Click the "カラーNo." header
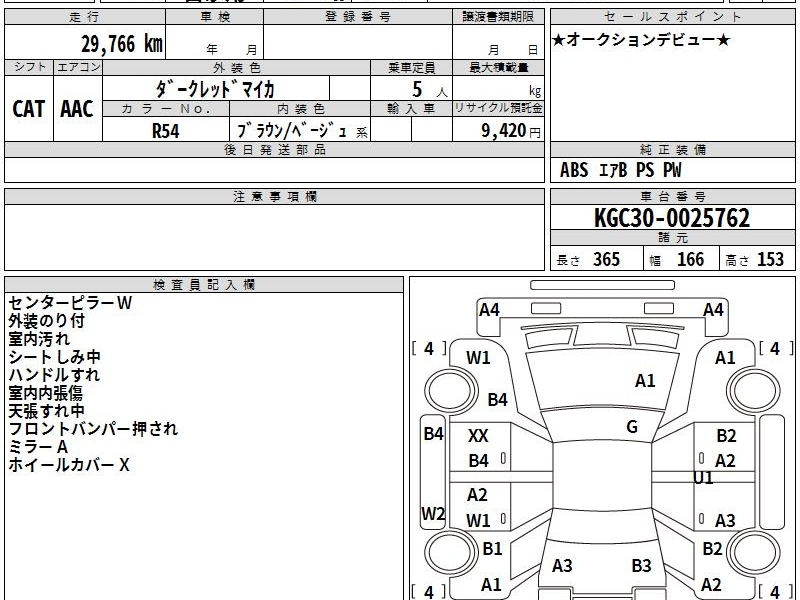Viewport: 800px width, 600px height. pos(166,109)
